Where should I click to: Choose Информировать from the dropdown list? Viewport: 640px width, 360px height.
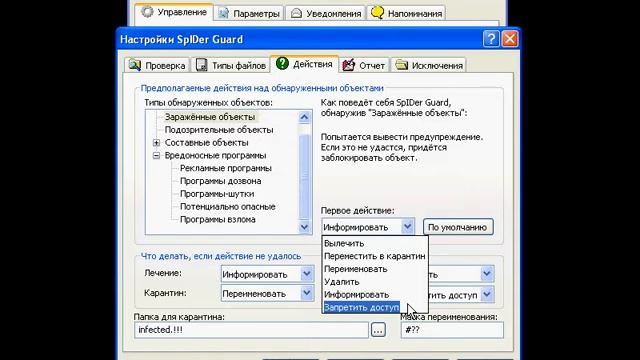point(375,294)
